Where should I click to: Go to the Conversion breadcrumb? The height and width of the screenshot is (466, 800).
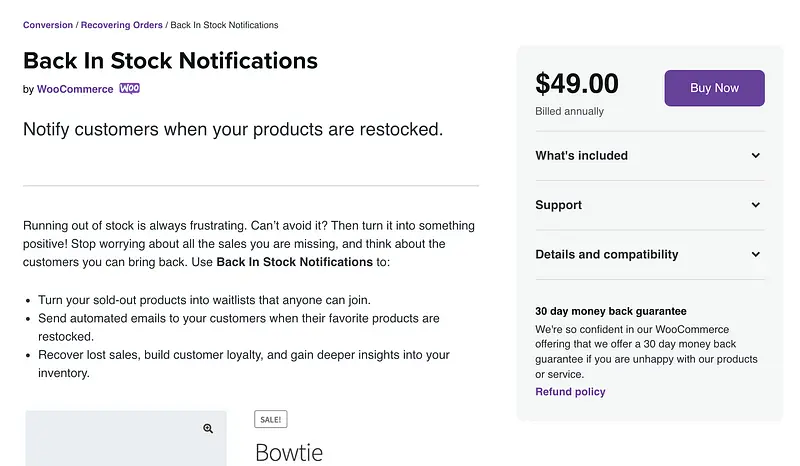(x=48, y=25)
